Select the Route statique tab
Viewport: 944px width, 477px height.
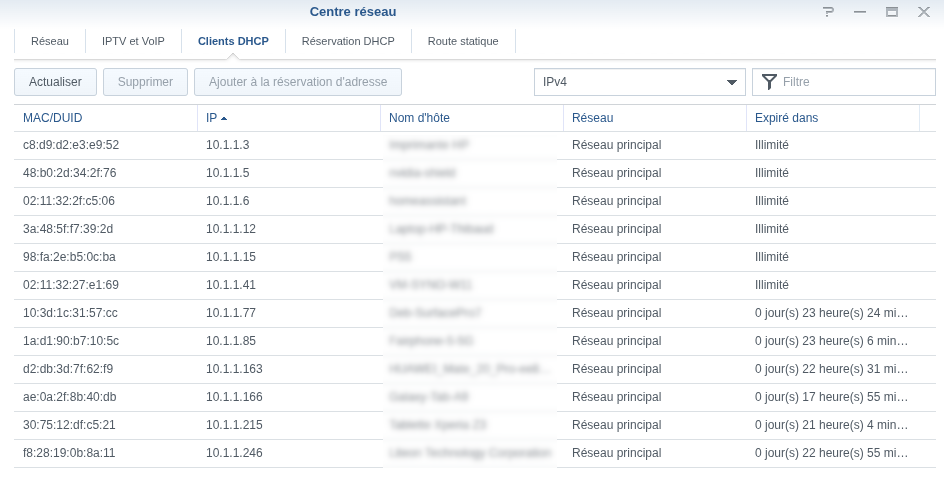click(x=463, y=41)
